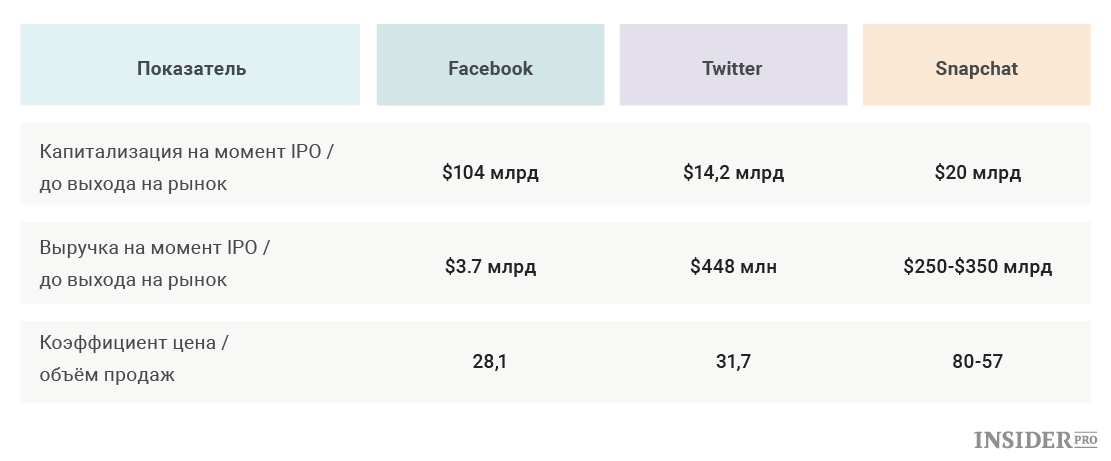Select the Facebook column header
This screenshot has height=461, width=1111.
(490, 64)
